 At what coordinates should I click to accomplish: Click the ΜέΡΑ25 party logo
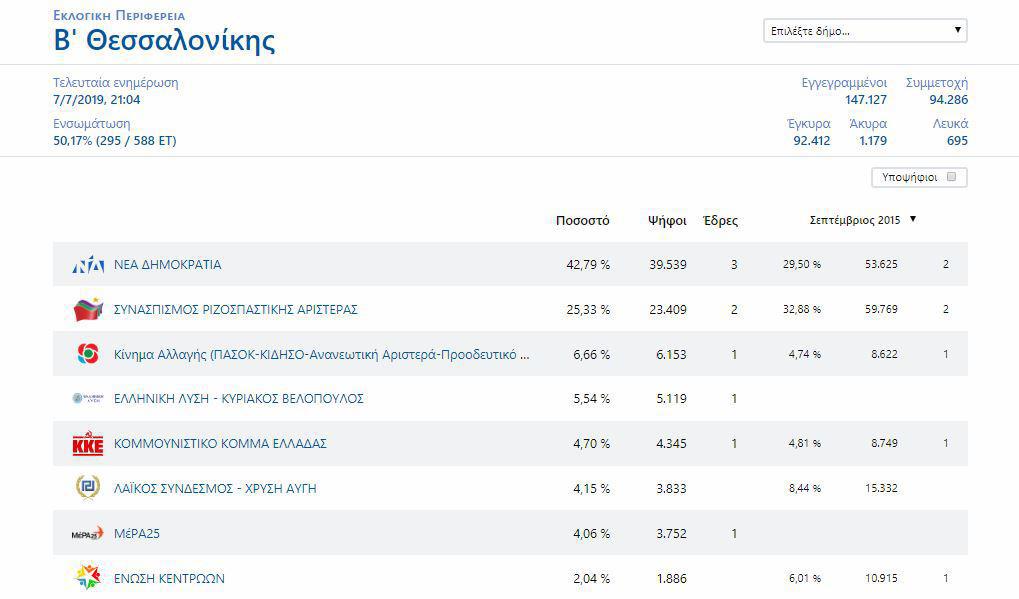coord(88,534)
